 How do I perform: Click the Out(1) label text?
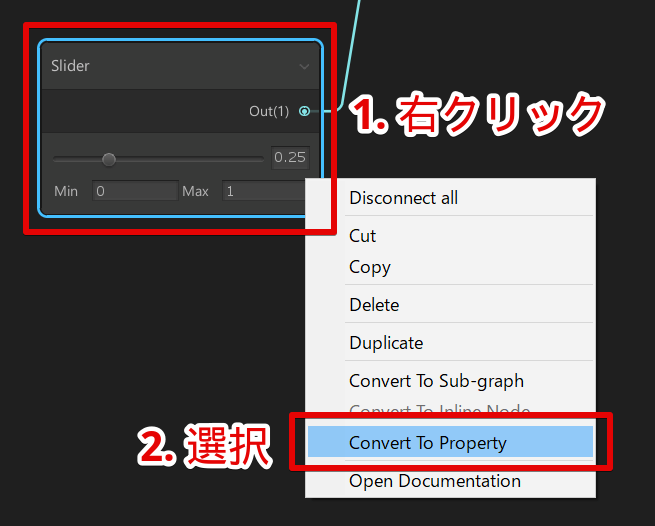pyautogui.click(x=269, y=111)
